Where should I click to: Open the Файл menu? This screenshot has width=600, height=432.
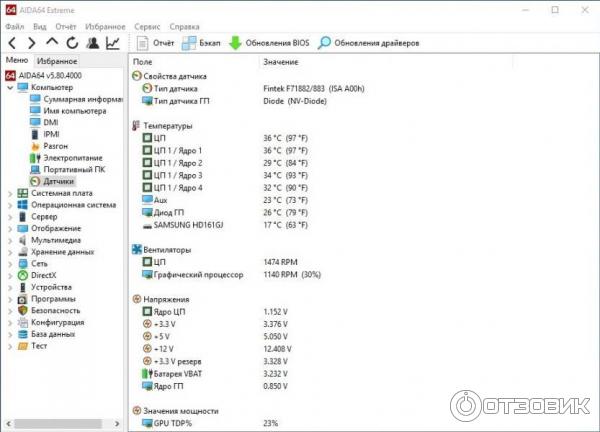[15, 27]
